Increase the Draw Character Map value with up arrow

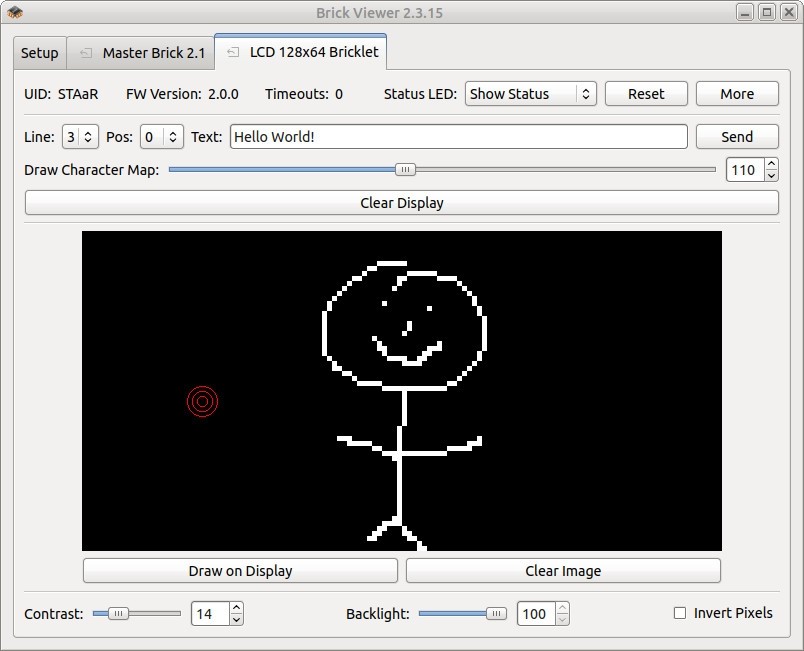click(x=771, y=164)
